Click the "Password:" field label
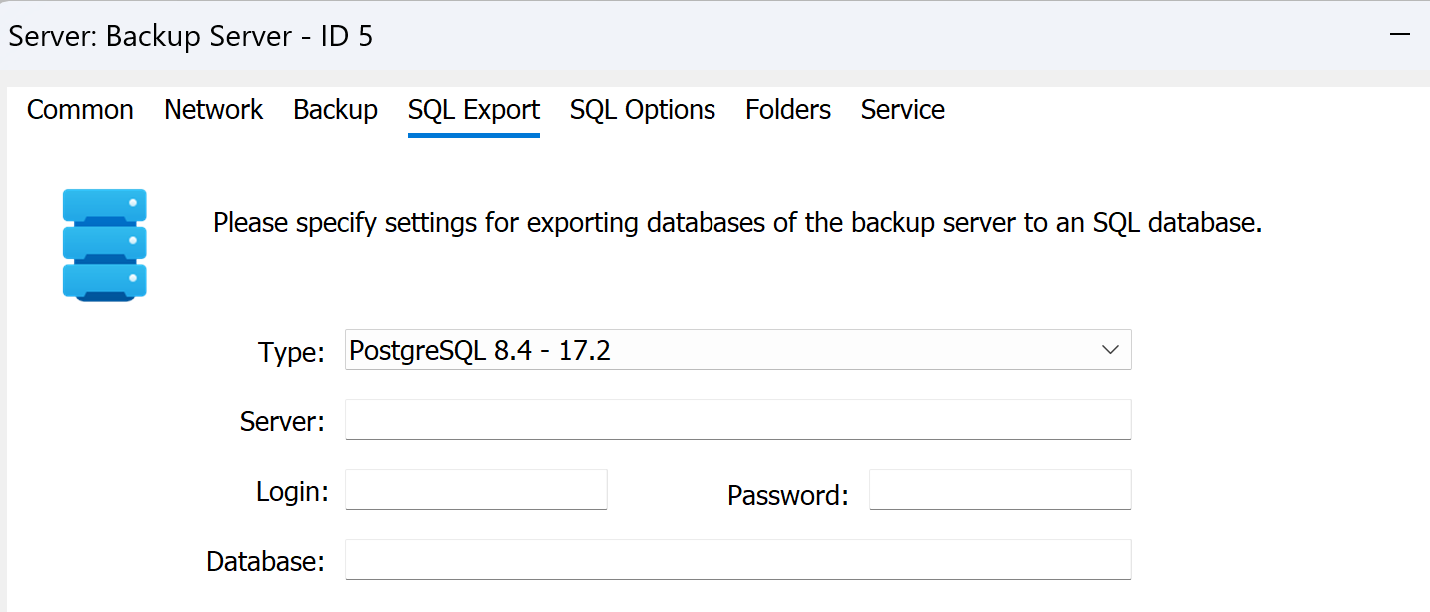 pyautogui.click(x=787, y=495)
